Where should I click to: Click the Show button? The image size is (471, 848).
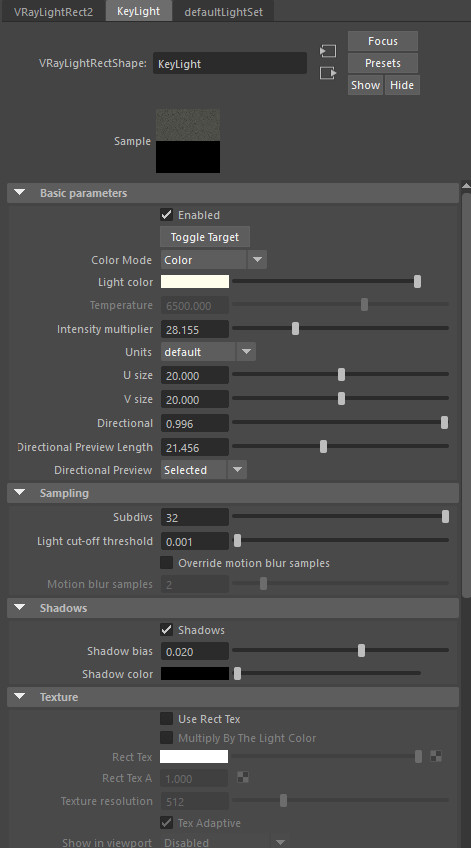(x=366, y=85)
